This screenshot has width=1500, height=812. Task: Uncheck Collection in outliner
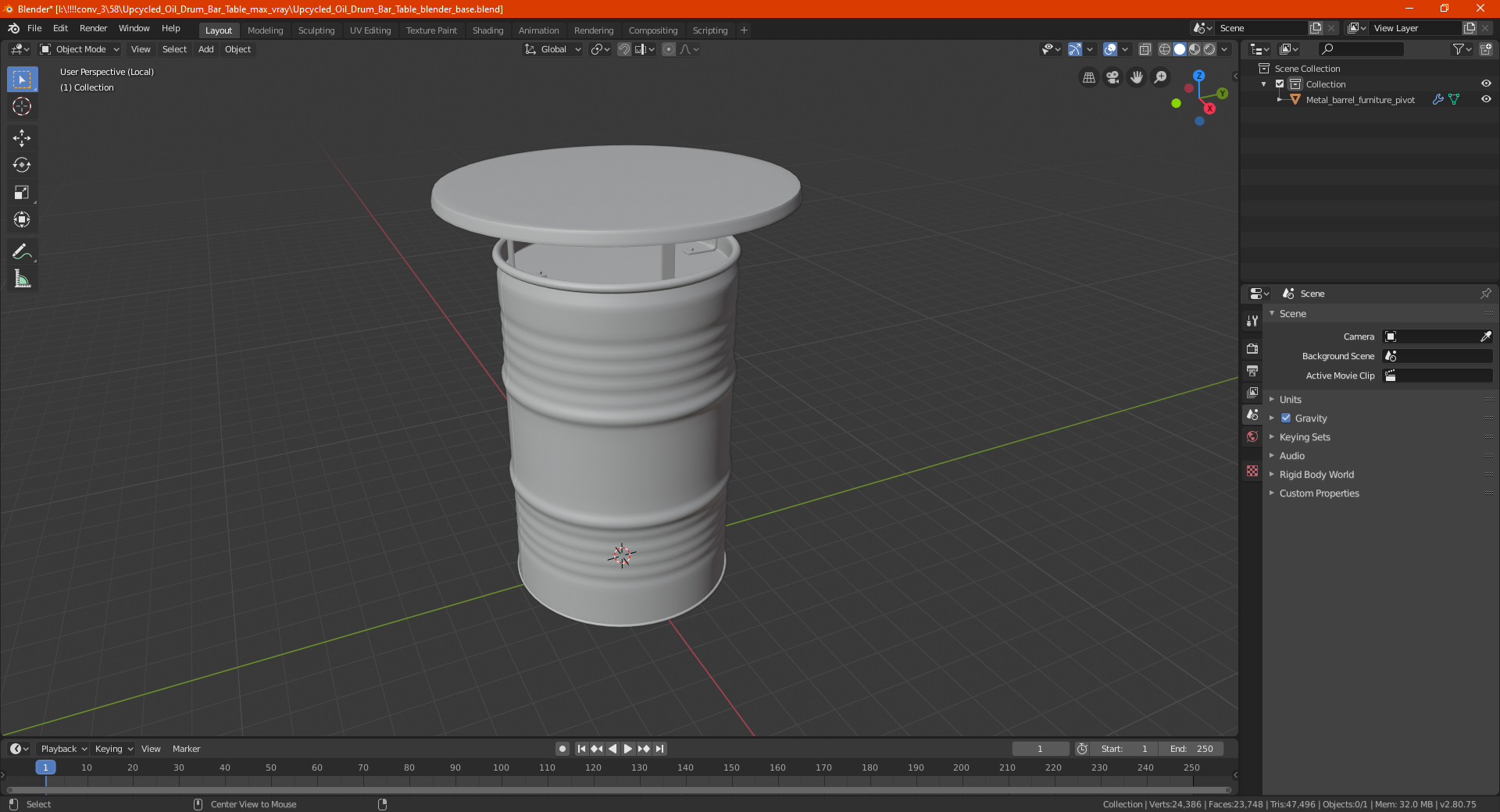point(1280,84)
